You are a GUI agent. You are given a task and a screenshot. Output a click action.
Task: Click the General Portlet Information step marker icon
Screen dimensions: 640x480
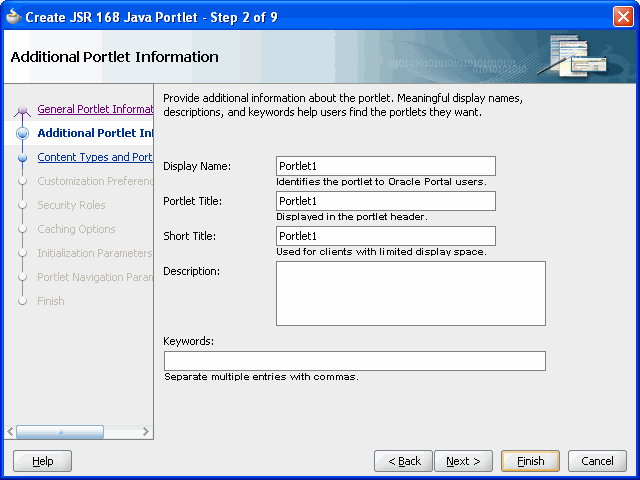pos(22,110)
